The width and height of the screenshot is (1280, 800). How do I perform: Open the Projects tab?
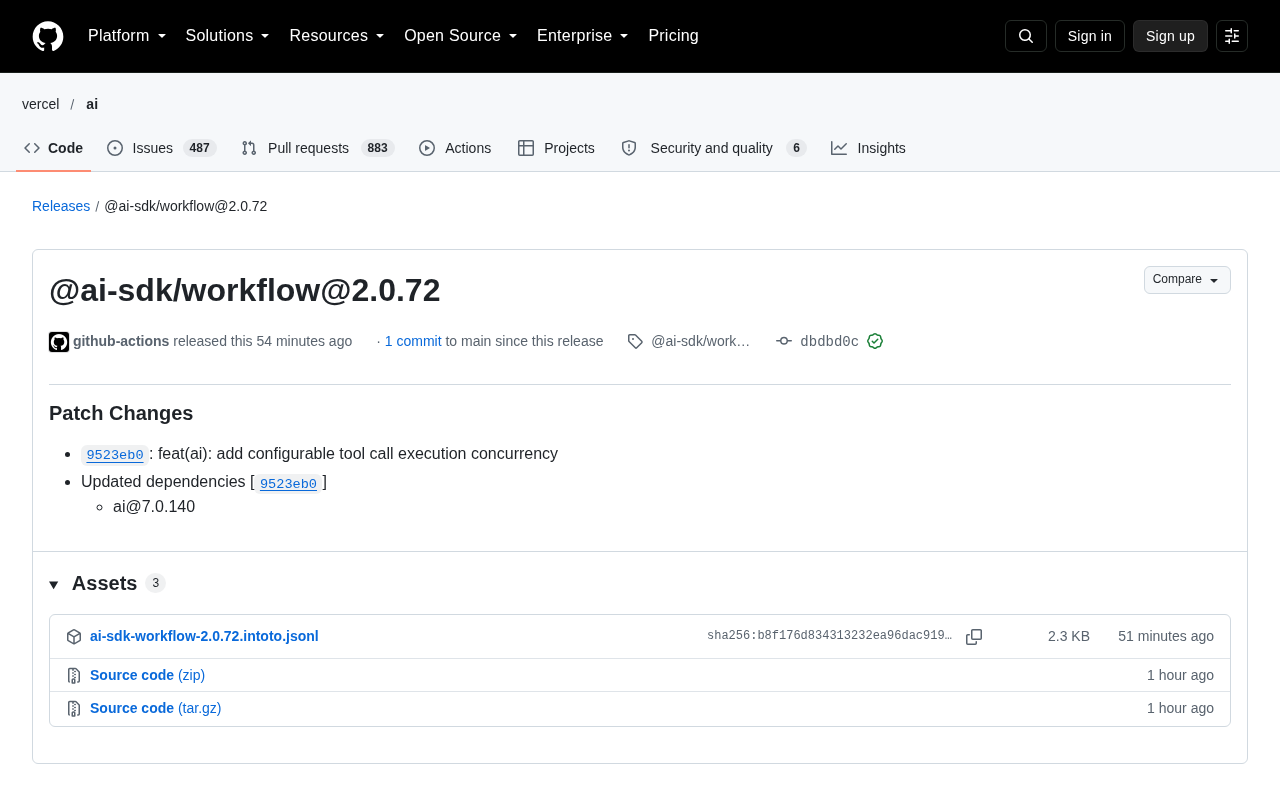(556, 148)
